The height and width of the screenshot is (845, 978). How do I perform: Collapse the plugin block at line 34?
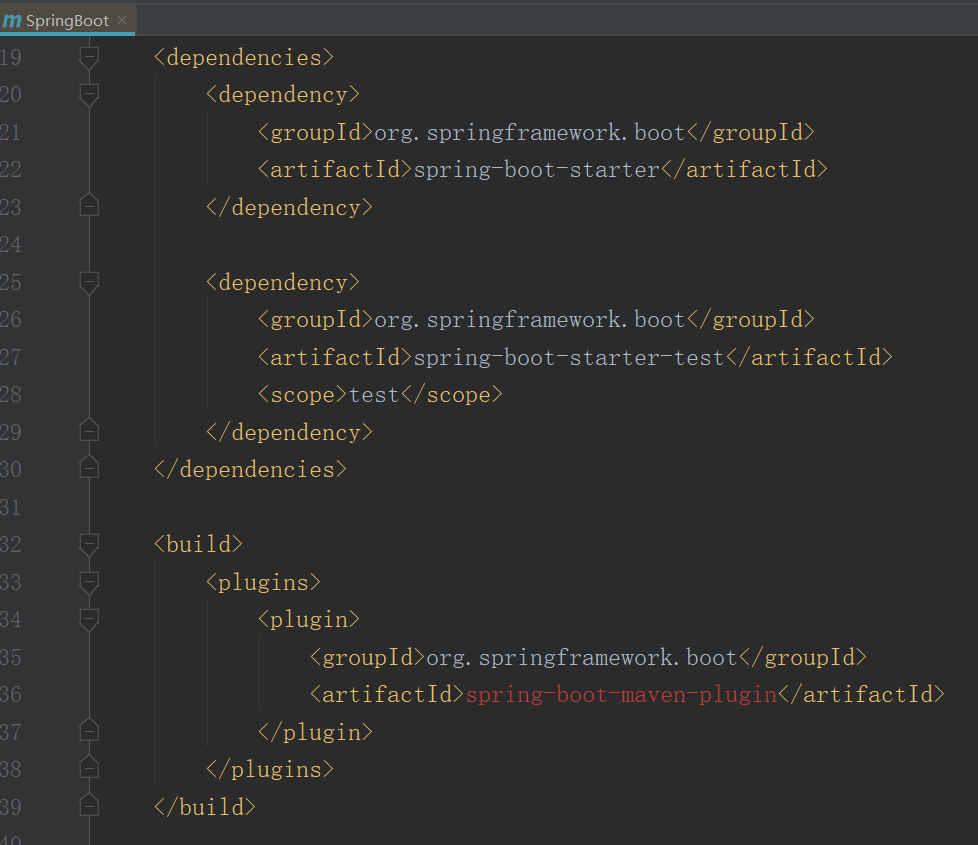(x=89, y=620)
